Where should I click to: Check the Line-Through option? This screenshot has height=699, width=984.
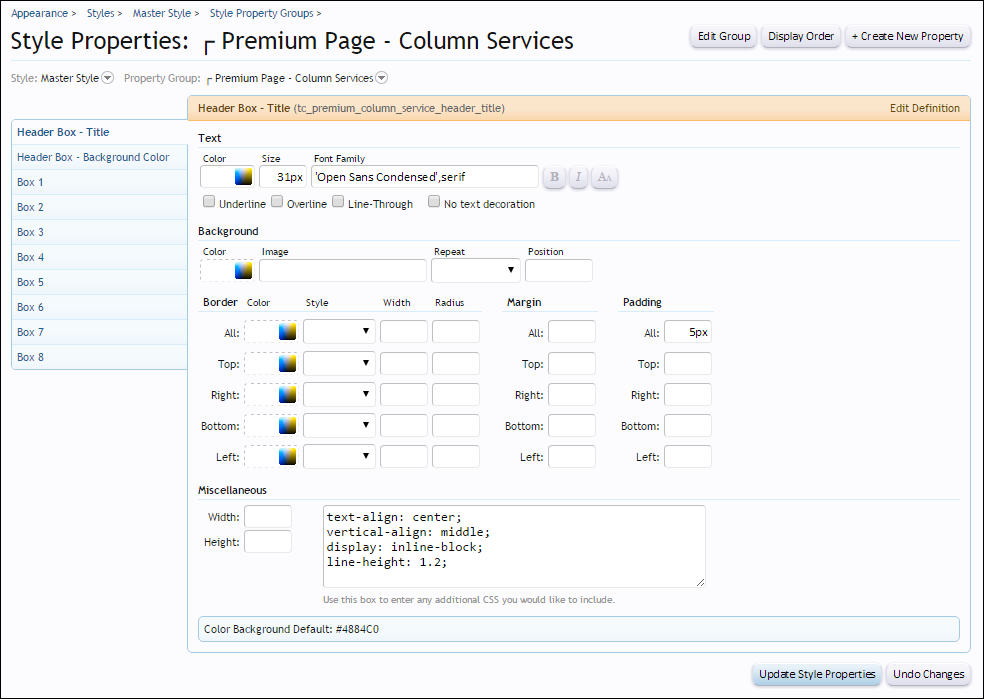point(338,202)
